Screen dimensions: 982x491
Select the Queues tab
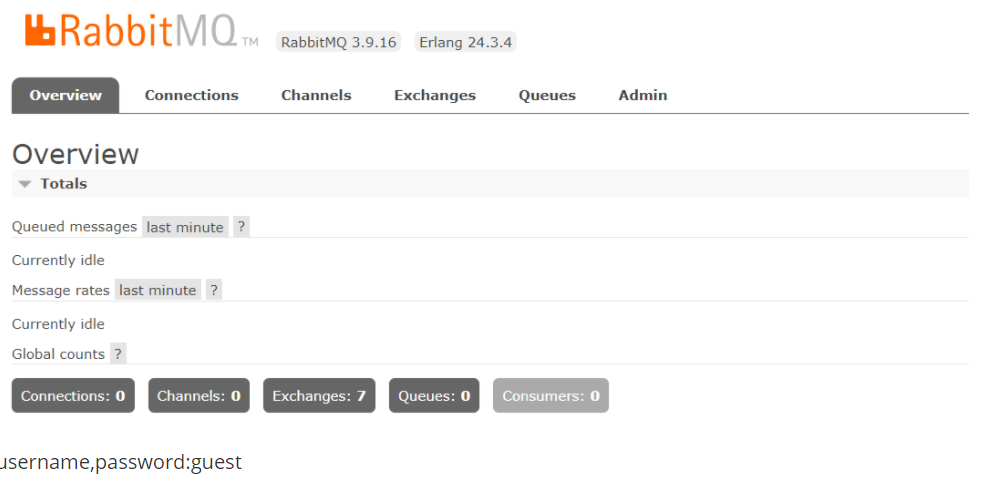click(547, 95)
